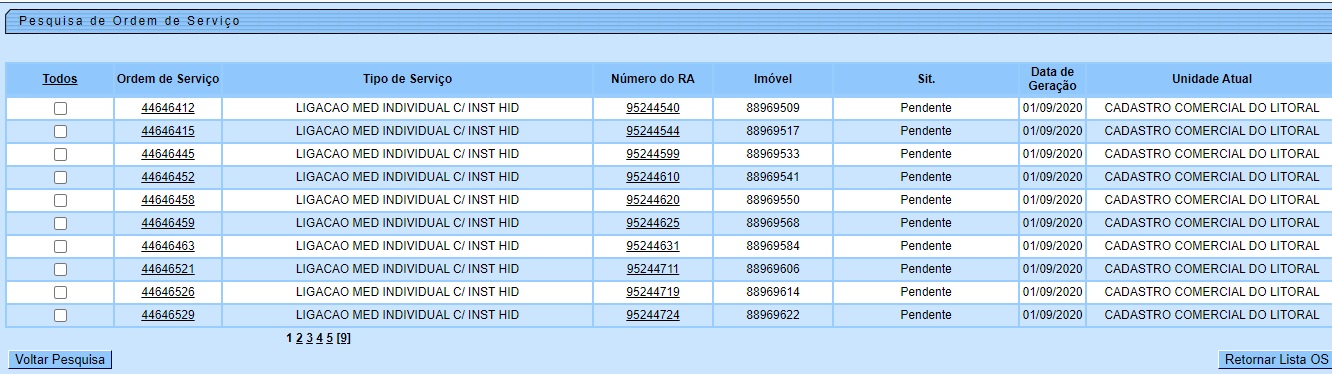This screenshot has height=374, width=1332.
Task: Jump to last page [9]
Action: 343,338
